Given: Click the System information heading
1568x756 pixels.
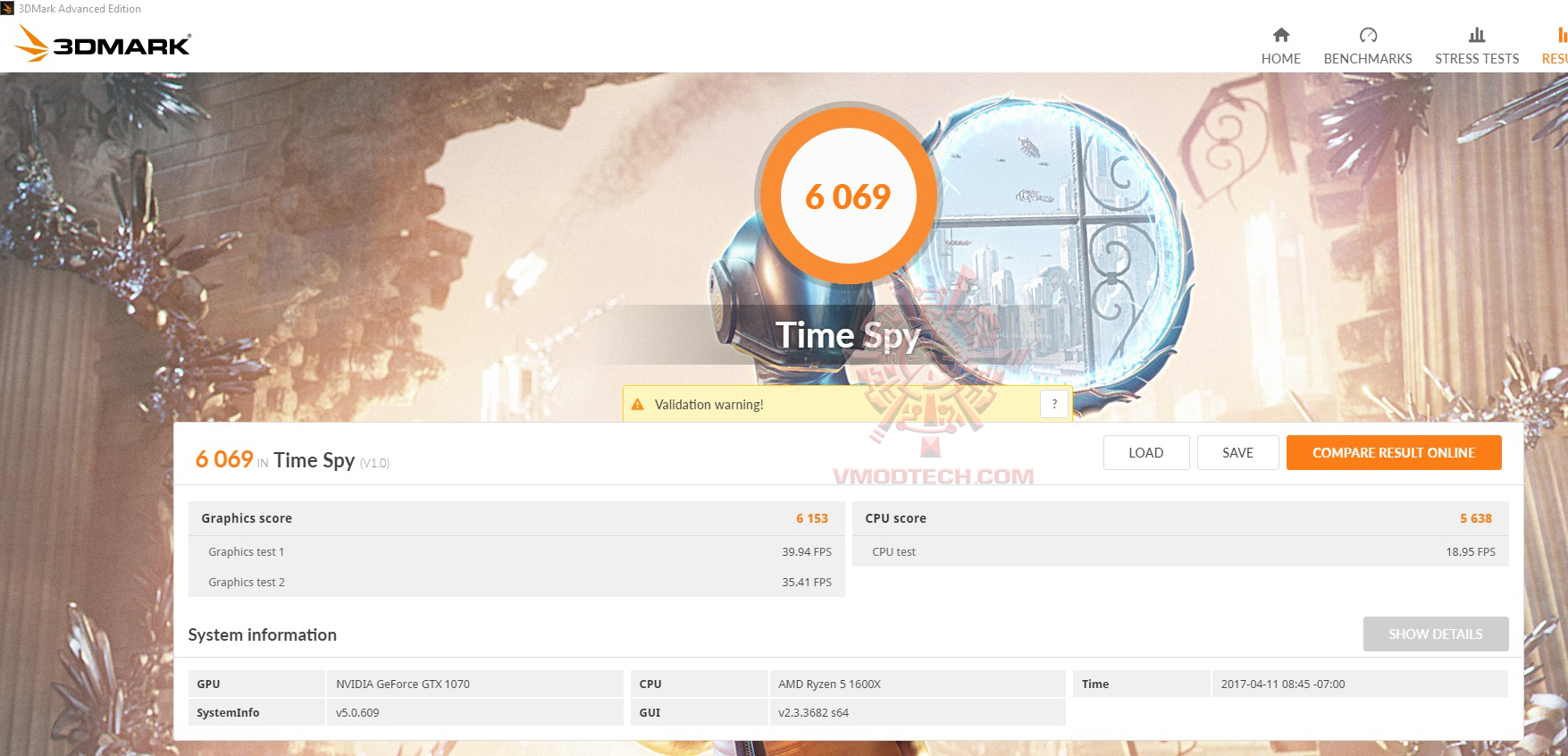Looking at the screenshot, I should (x=262, y=634).
